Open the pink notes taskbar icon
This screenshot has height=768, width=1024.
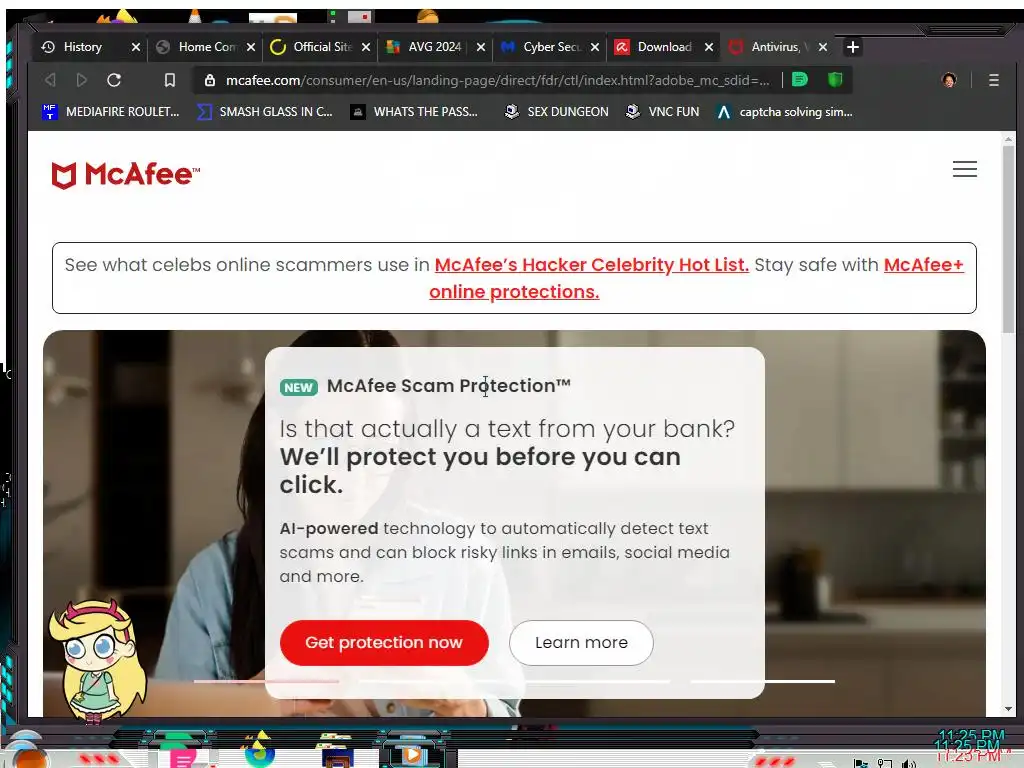coord(182,758)
